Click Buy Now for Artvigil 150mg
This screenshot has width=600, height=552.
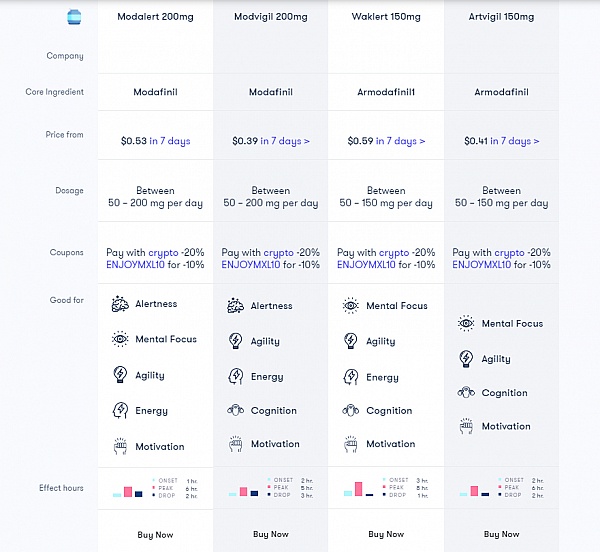(501, 534)
